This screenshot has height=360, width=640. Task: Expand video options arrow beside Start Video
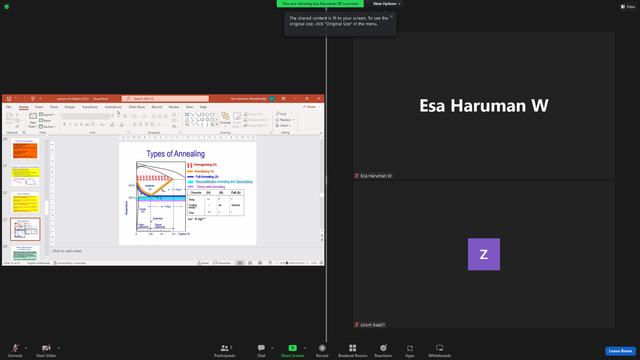58,348
